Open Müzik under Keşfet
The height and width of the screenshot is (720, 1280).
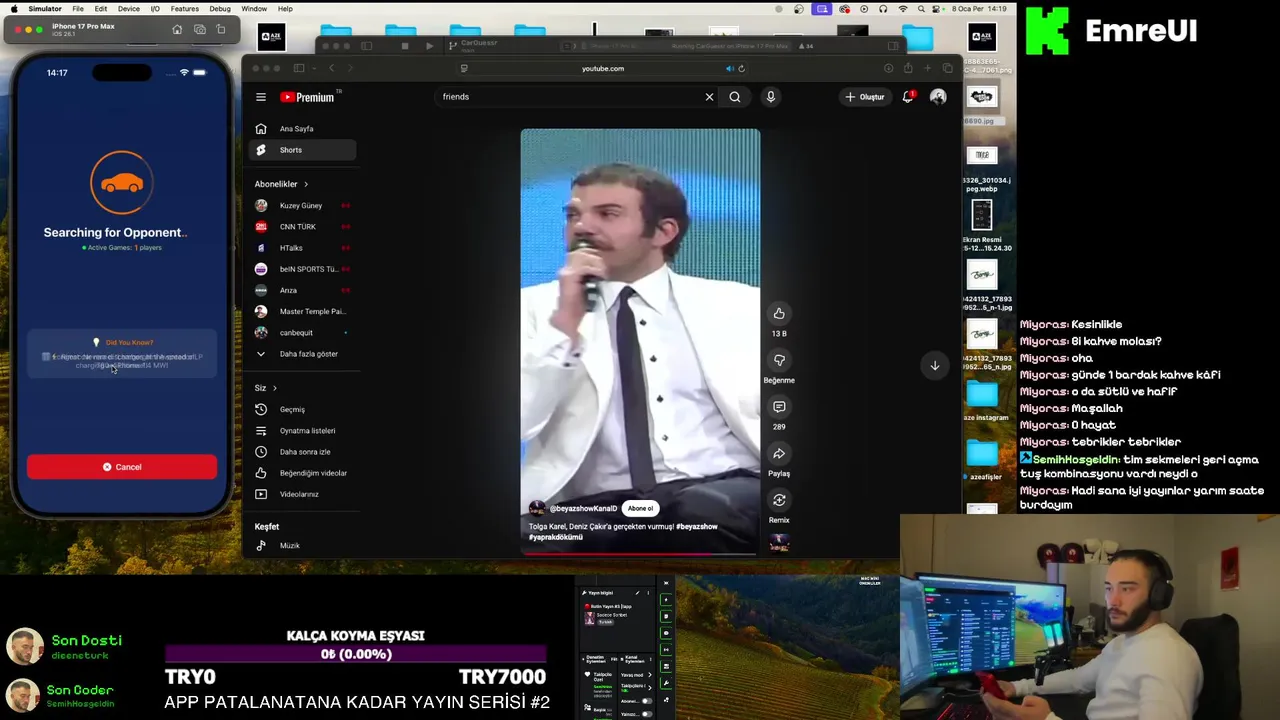(x=302, y=546)
